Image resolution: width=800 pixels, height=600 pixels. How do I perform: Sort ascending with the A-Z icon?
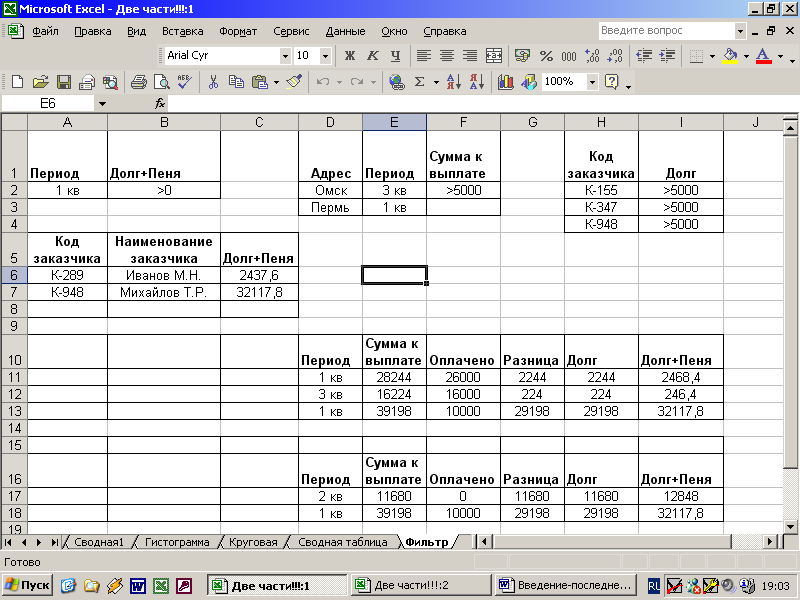pyautogui.click(x=454, y=82)
